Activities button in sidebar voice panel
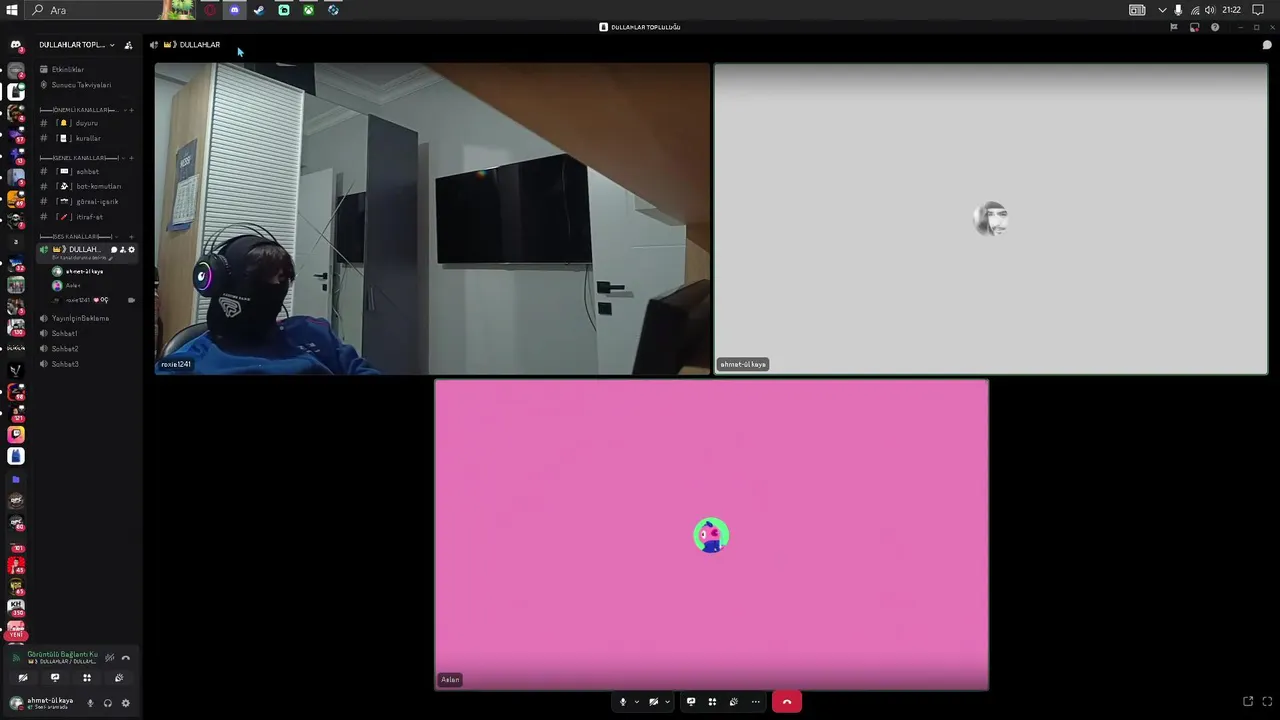This screenshot has height=720, width=1280. pyautogui.click(x=87, y=678)
